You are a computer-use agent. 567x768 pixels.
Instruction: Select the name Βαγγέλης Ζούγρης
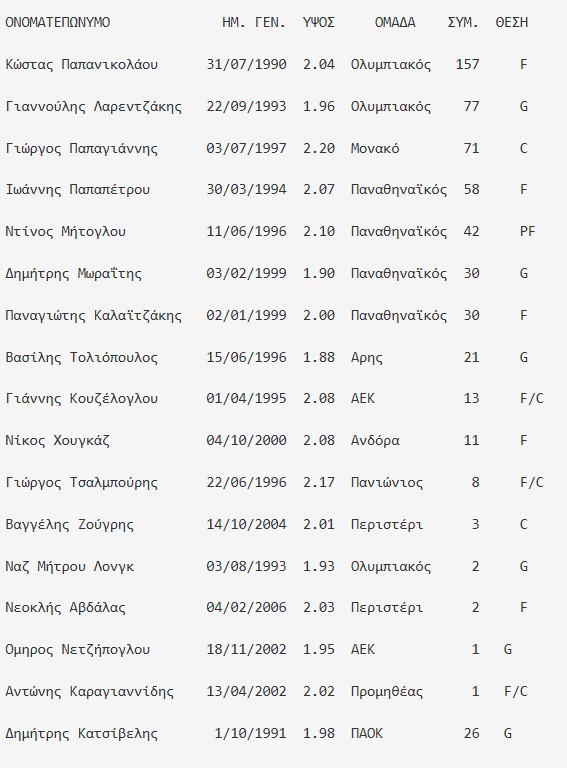(x=70, y=525)
